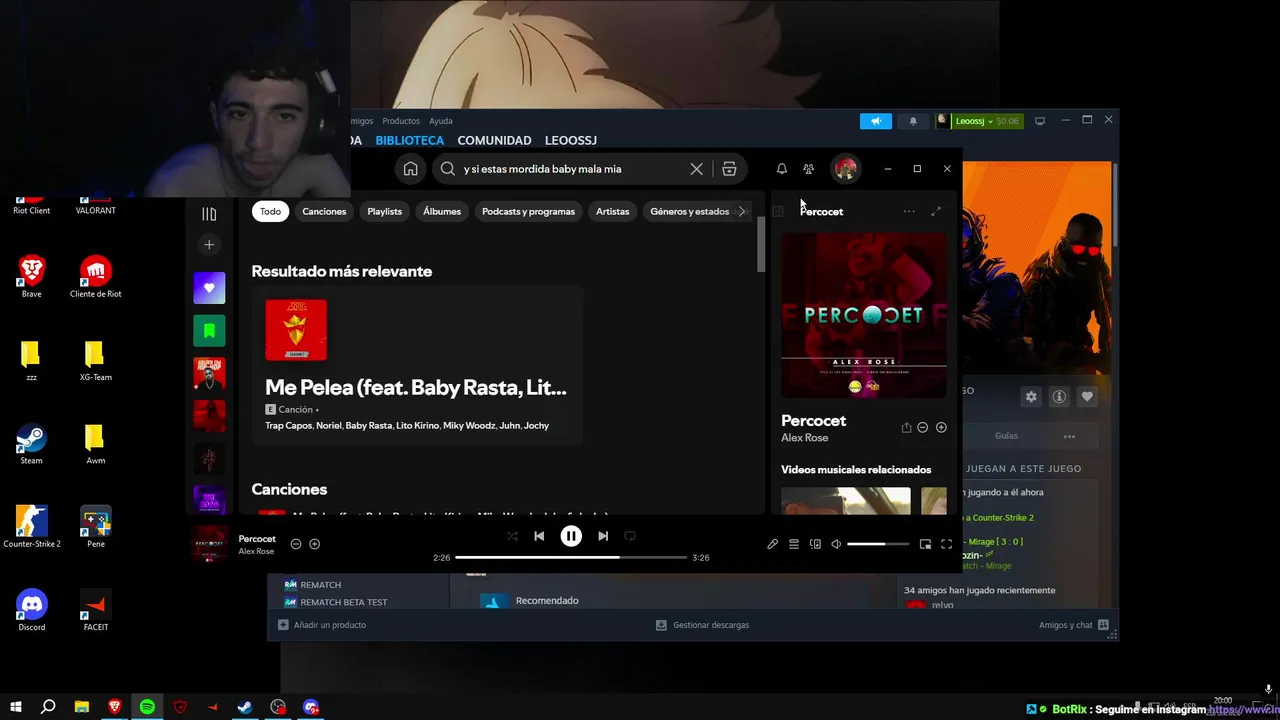The height and width of the screenshot is (720, 1280).
Task: Click the Spotify search input field
Action: click(573, 169)
